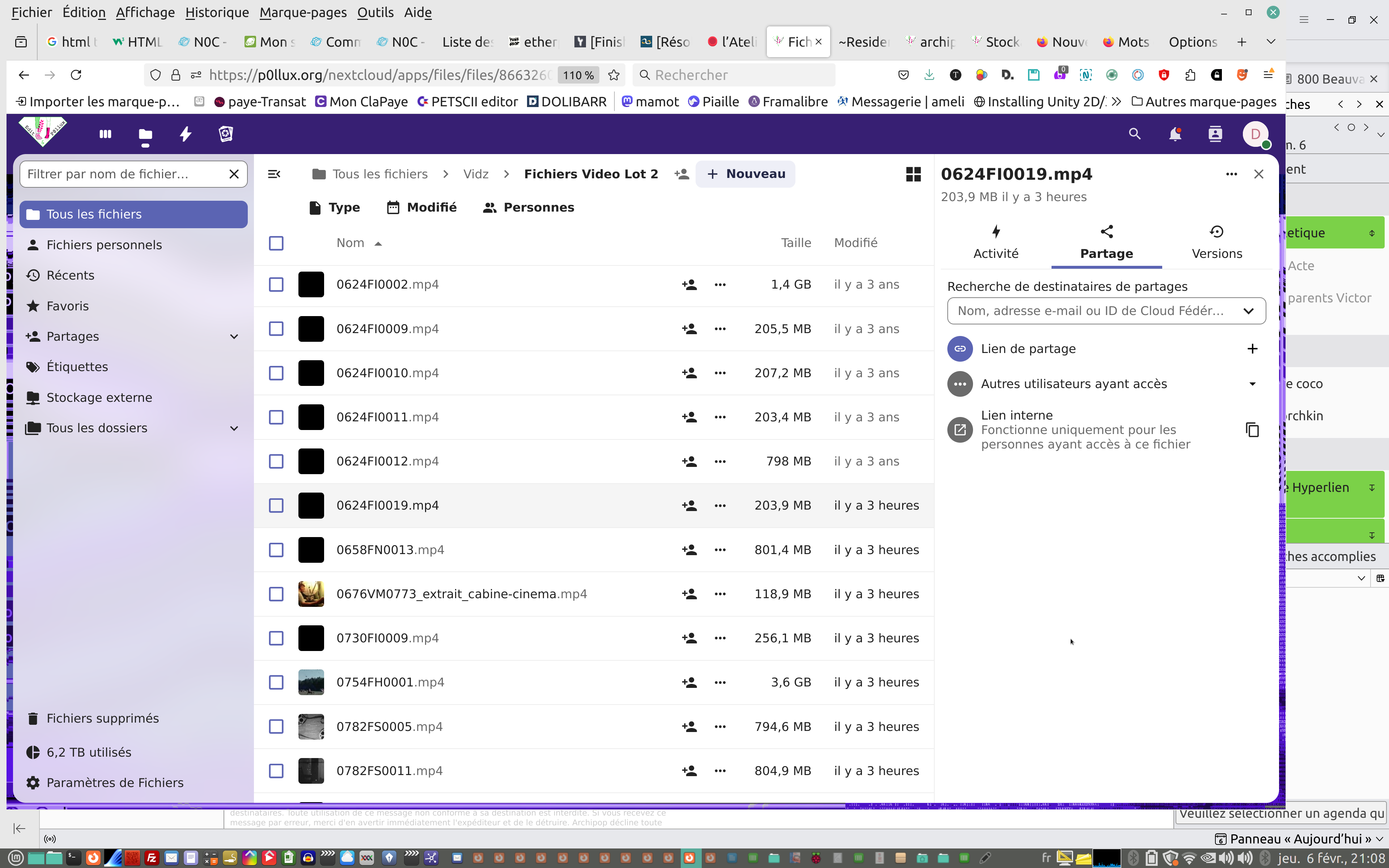1389x868 pixels.
Task: Open the unified search magnifier icon
Action: click(x=1134, y=134)
